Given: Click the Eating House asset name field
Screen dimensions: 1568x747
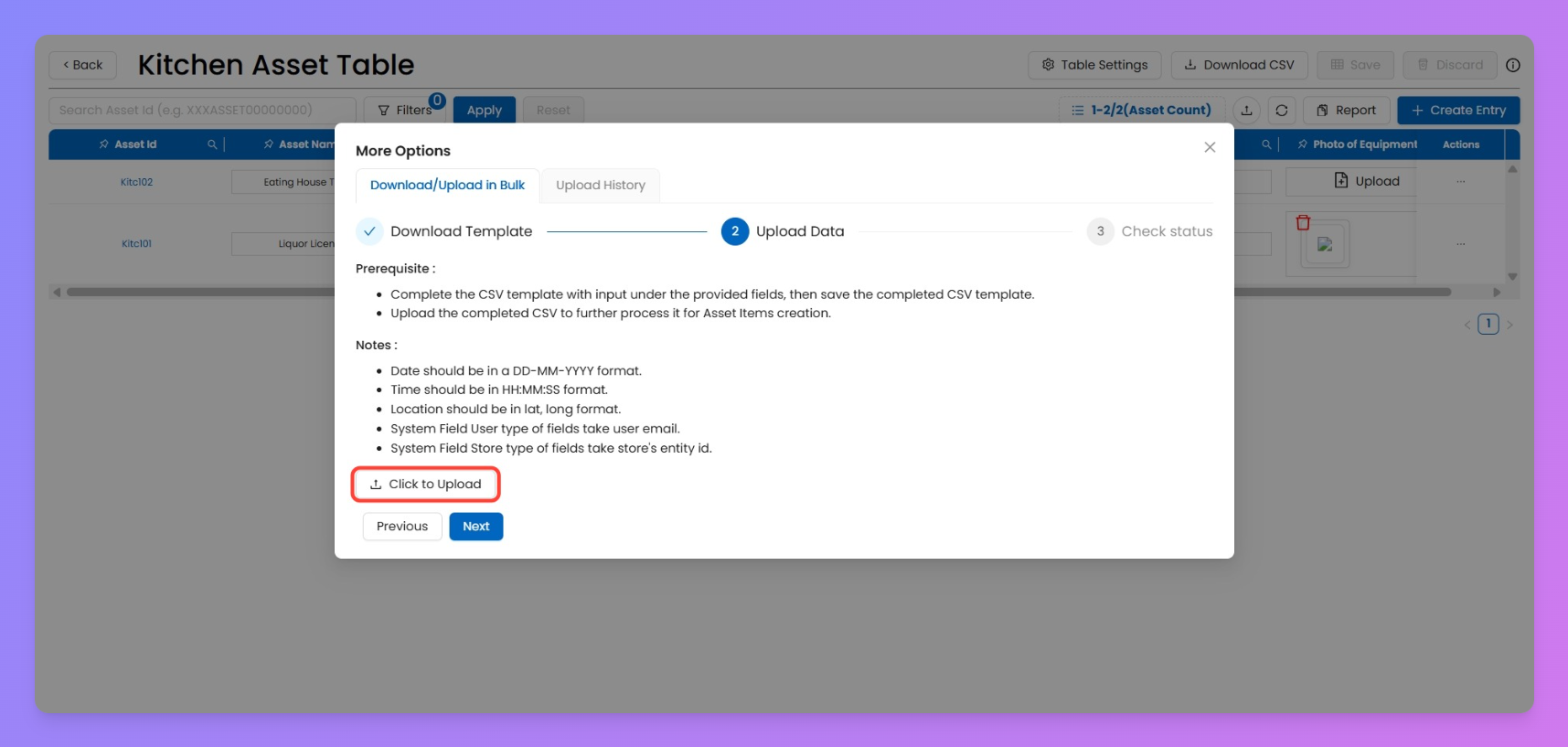Looking at the screenshot, I should [x=284, y=182].
